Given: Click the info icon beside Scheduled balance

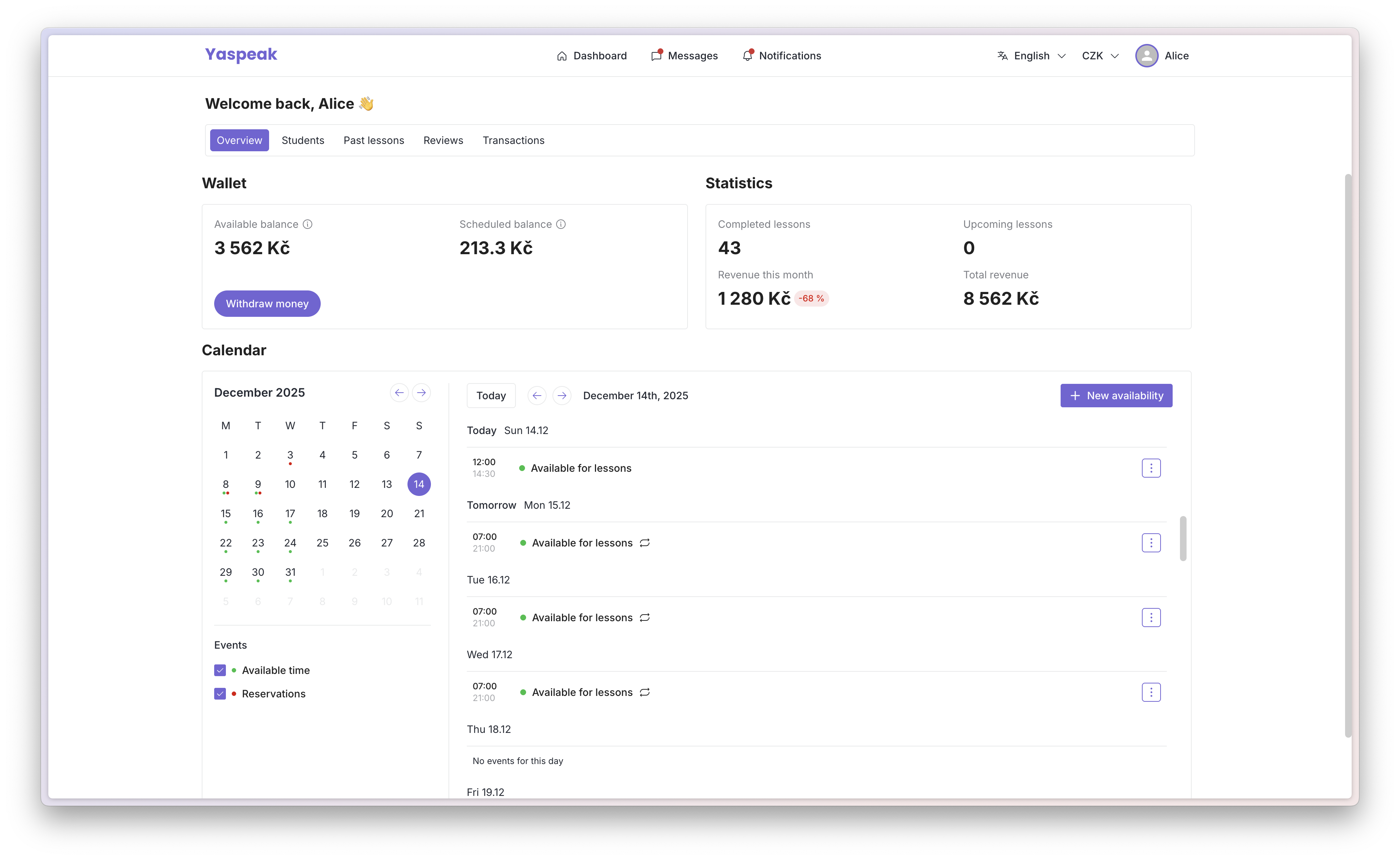Looking at the screenshot, I should (x=561, y=224).
